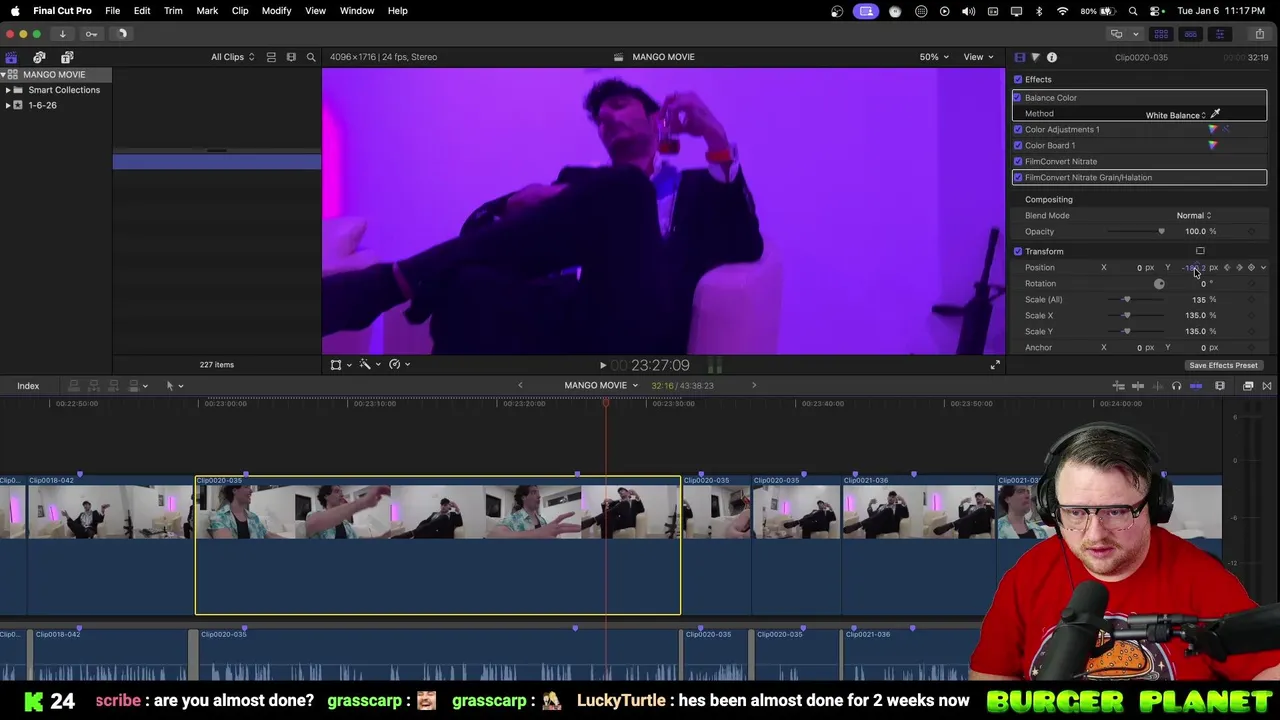Open the 50% zoom dropdown

coord(934,57)
